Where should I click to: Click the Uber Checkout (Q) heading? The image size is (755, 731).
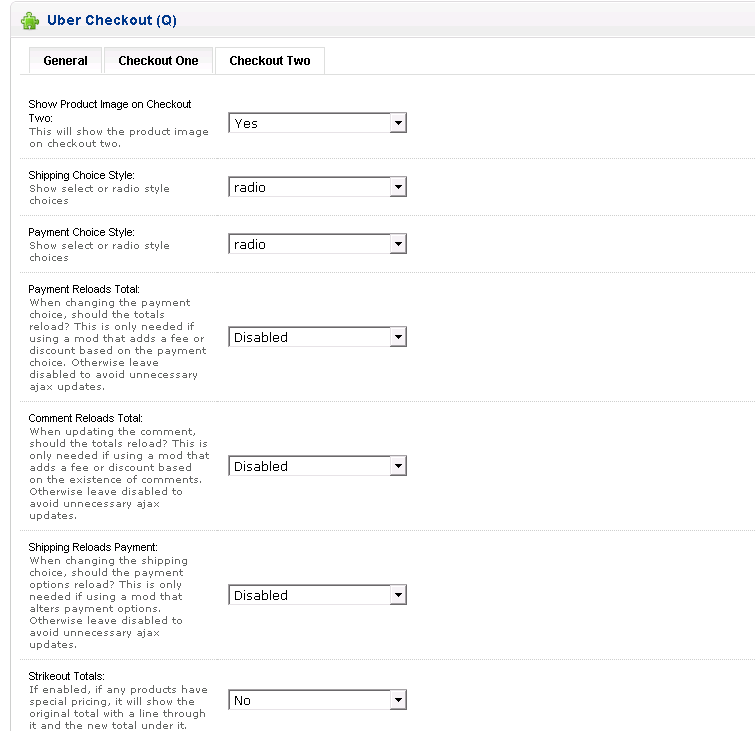(112, 20)
